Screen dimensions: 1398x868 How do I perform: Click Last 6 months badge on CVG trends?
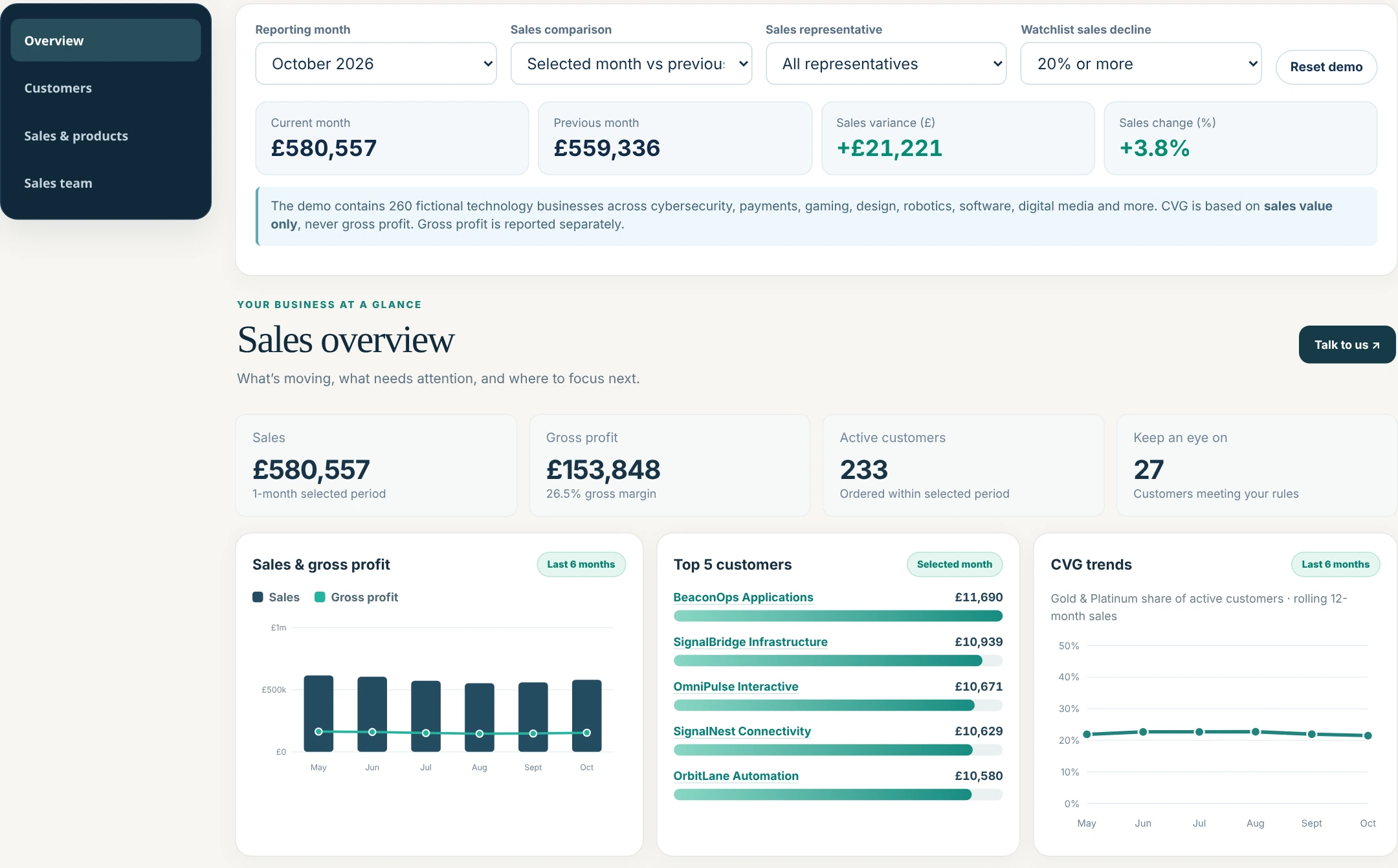tap(1336, 564)
